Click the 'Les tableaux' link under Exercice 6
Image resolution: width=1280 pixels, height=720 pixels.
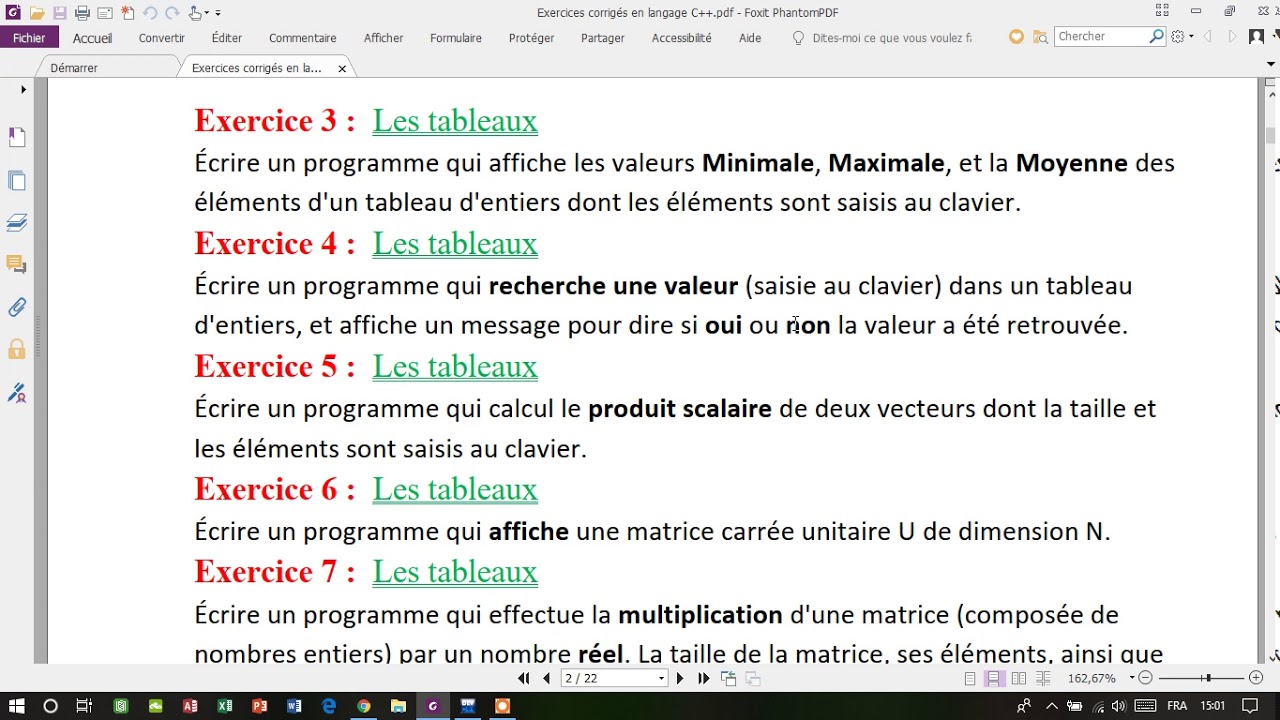click(455, 489)
